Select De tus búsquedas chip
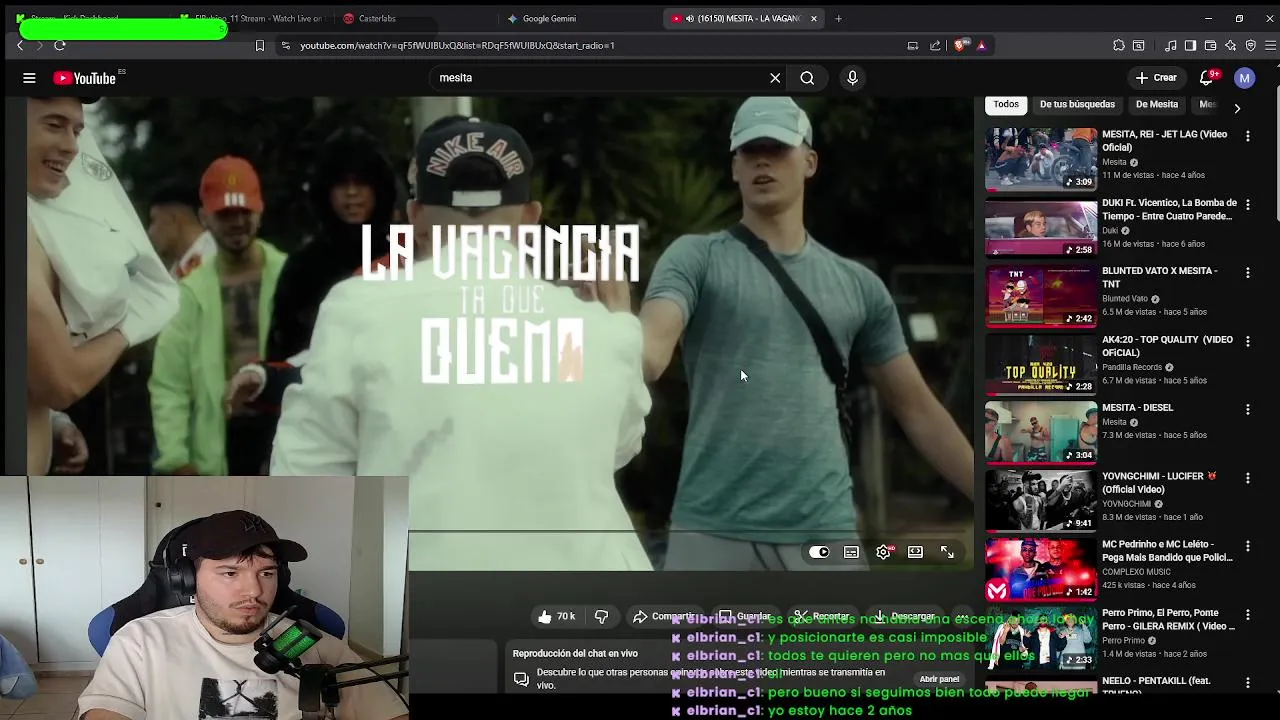Image resolution: width=1280 pixels, height=720 pixels. (1077, 104)
